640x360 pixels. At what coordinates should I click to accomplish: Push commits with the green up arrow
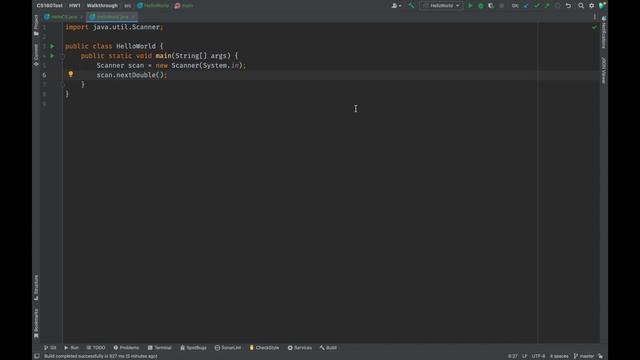click(x=547, y=6)
